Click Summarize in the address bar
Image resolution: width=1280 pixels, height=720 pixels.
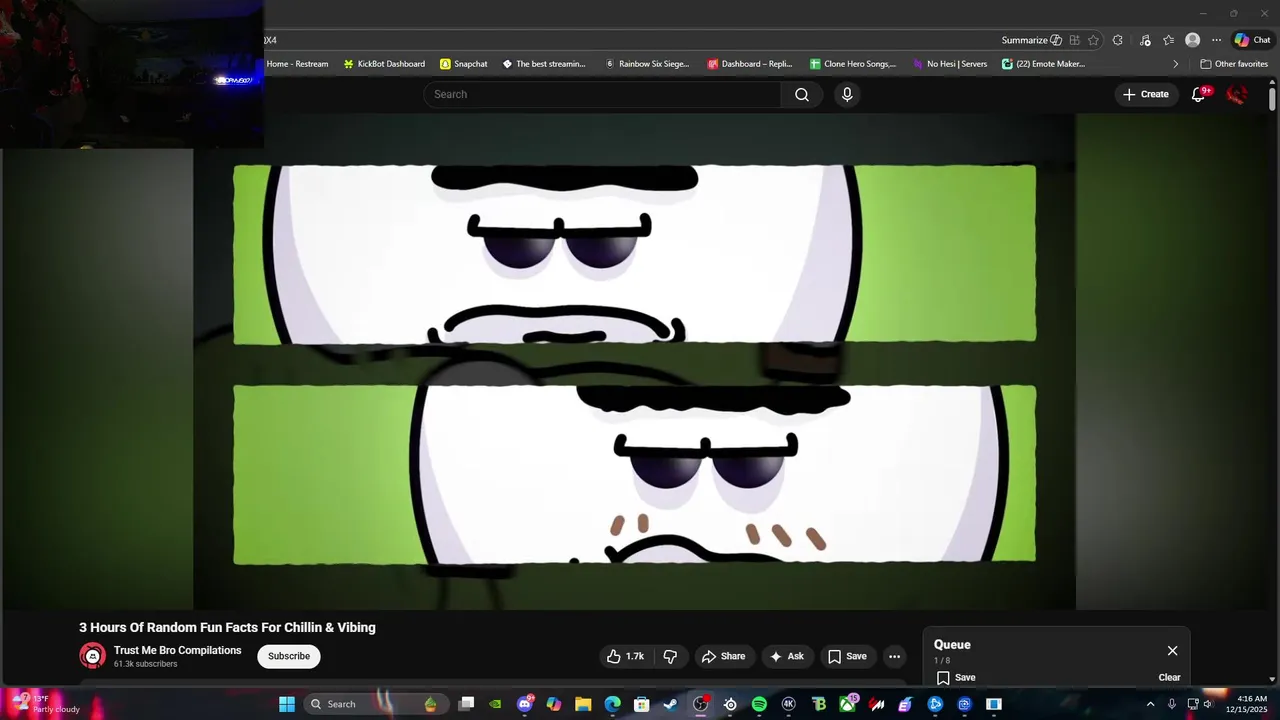coord(1031,40)
